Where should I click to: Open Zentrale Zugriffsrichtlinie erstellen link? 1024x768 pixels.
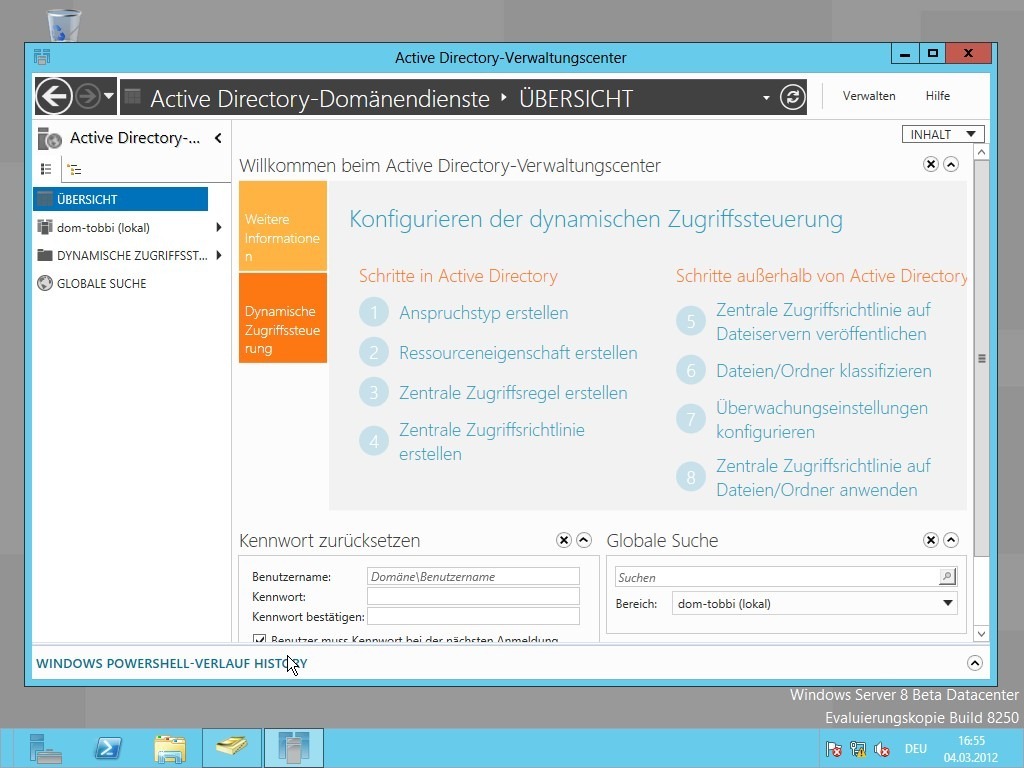[492, 441]
